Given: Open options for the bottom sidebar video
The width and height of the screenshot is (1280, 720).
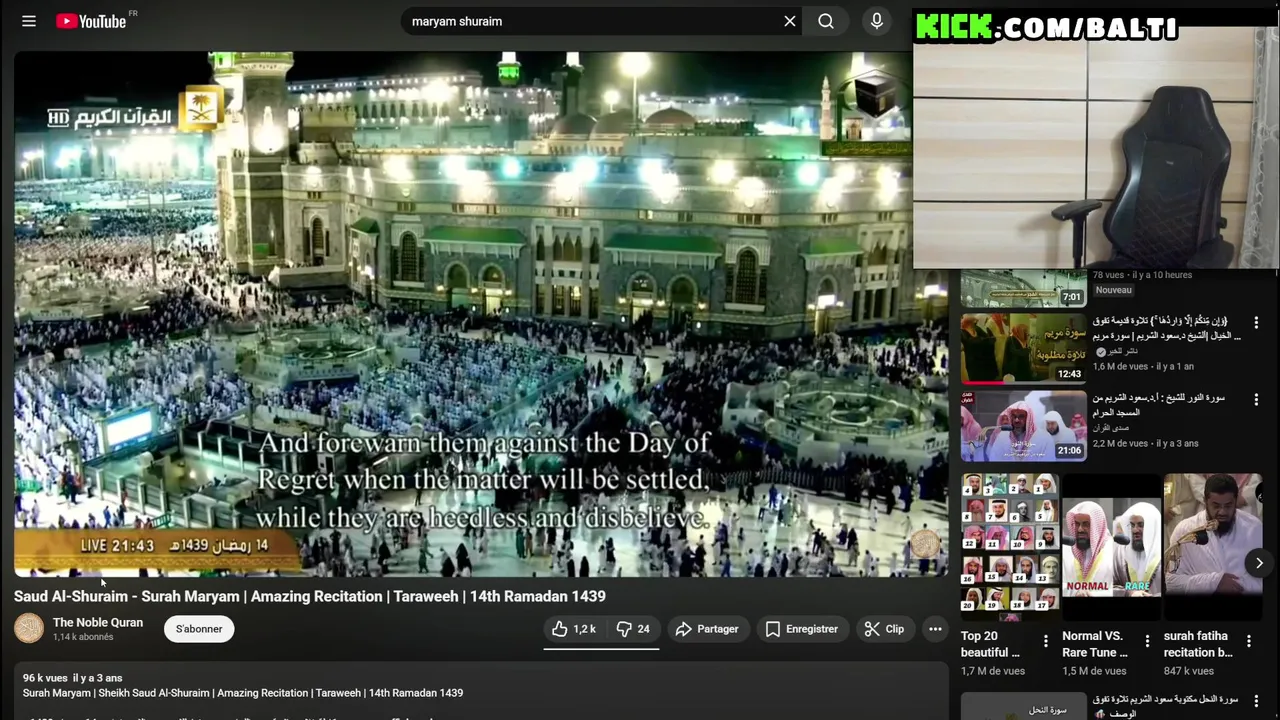Looking at the screenshot, I should (x=1256, y=701).
